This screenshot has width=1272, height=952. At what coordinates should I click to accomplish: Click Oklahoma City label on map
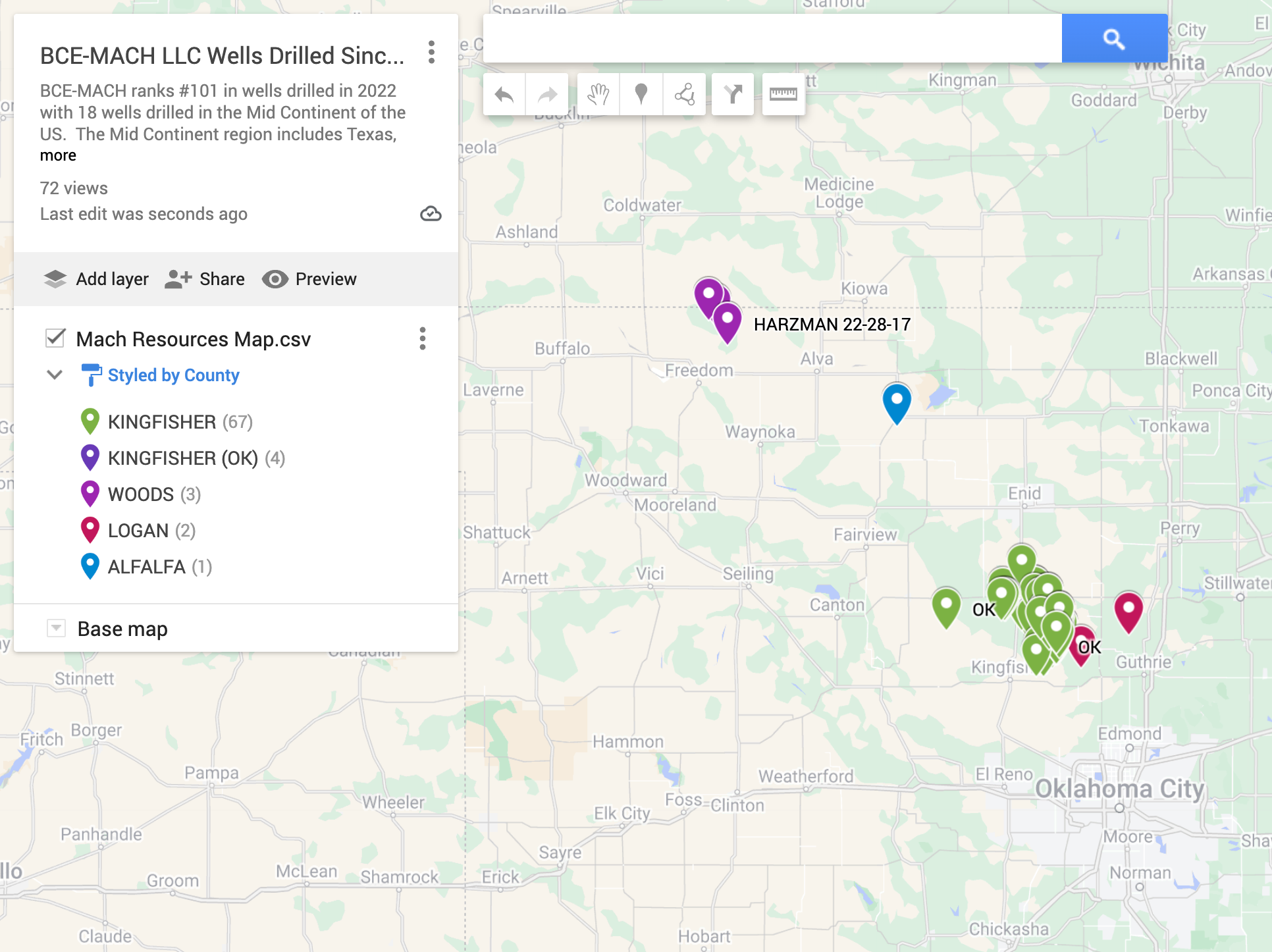(x=1119, y=788)
